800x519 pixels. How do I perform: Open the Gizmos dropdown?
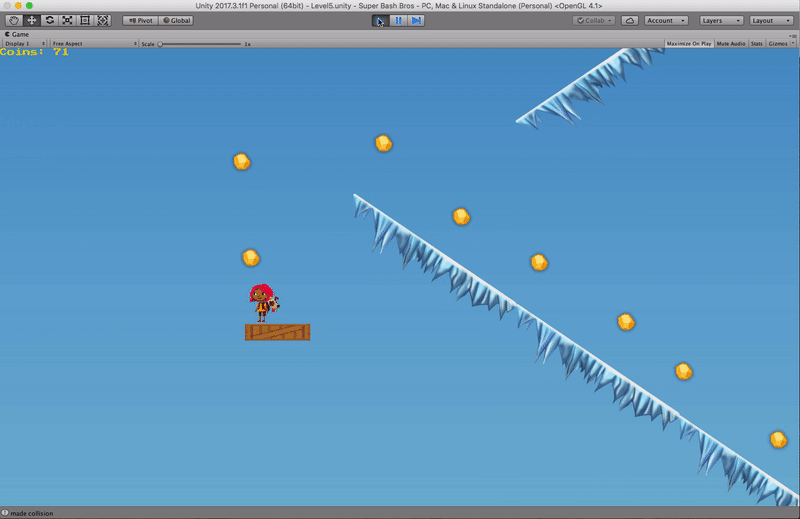click(781, 44)
